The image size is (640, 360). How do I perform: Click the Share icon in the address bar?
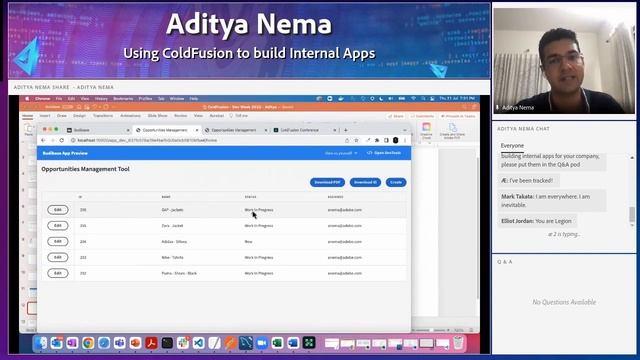tap(347, 140)
